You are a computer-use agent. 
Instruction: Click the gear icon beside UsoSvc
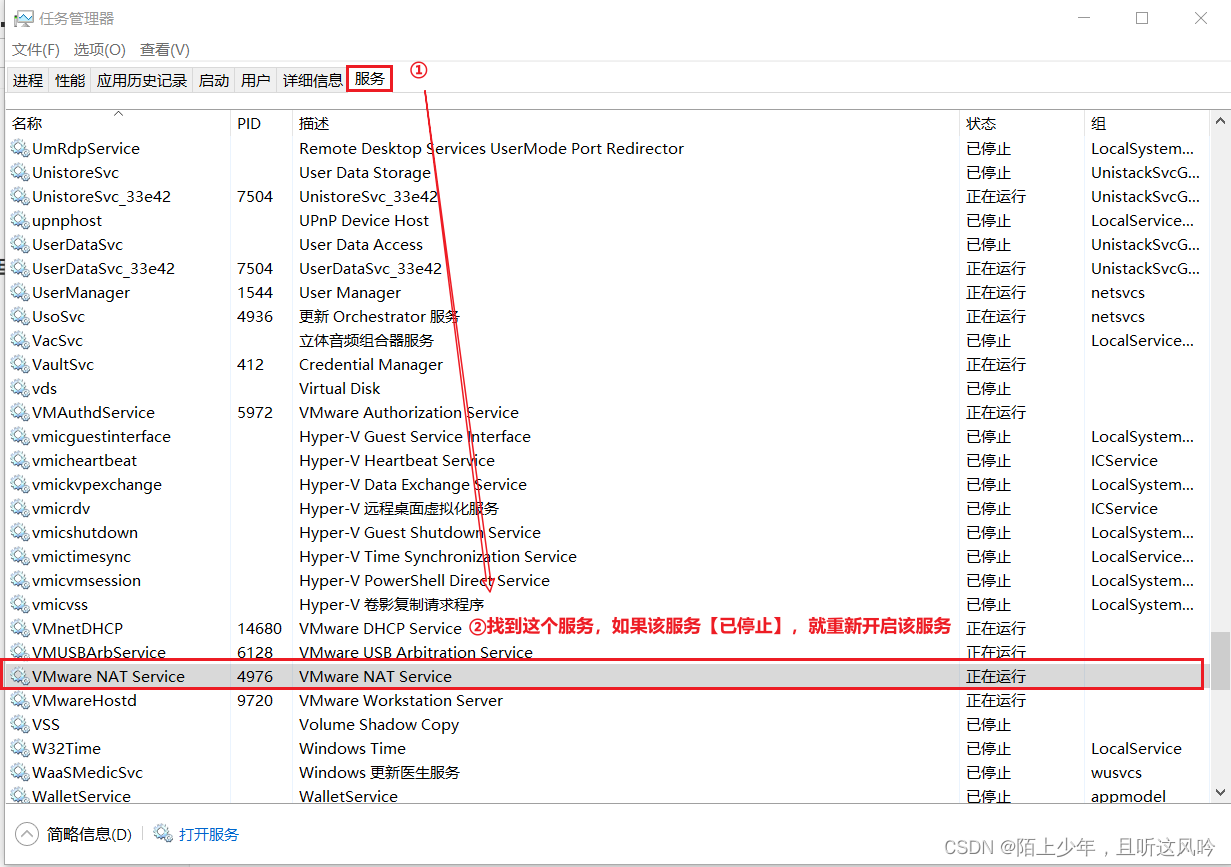20,316
